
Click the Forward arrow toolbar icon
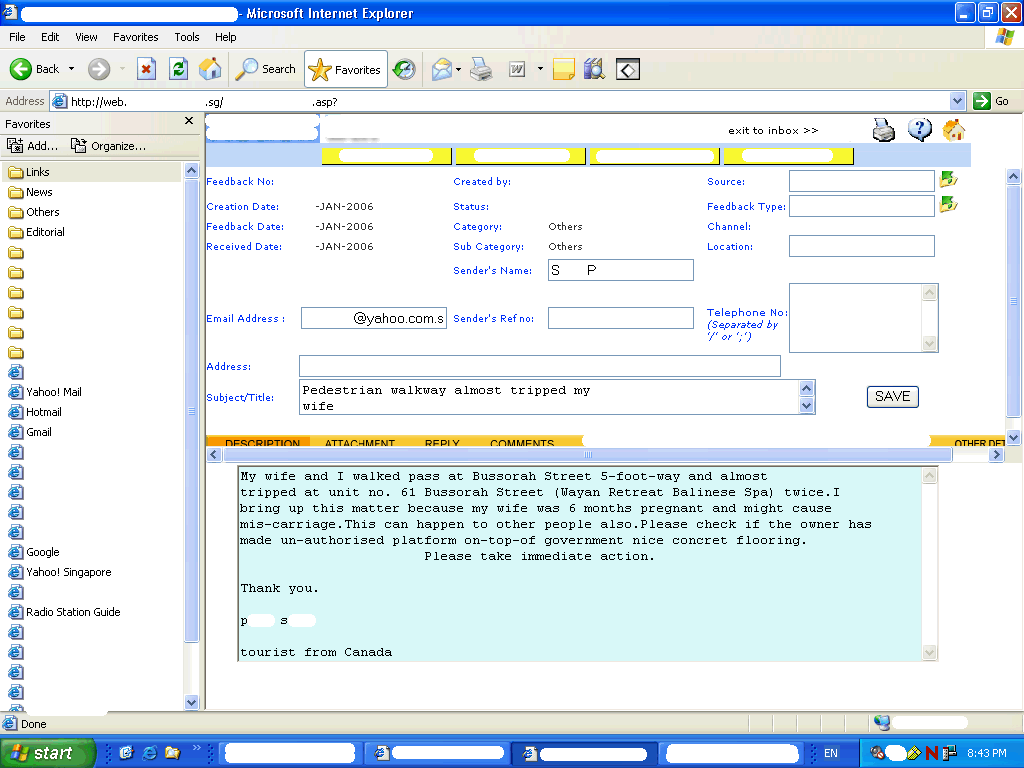point(99,69)
